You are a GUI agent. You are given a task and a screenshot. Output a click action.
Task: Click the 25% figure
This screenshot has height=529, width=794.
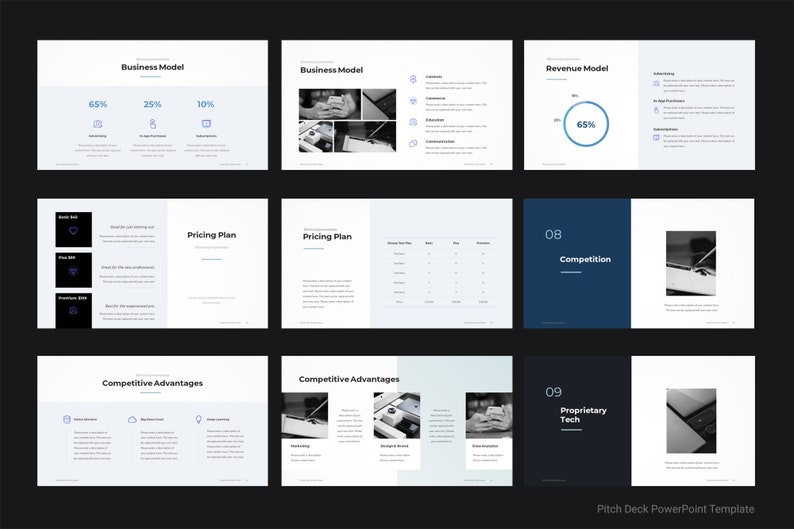(152, 104)
